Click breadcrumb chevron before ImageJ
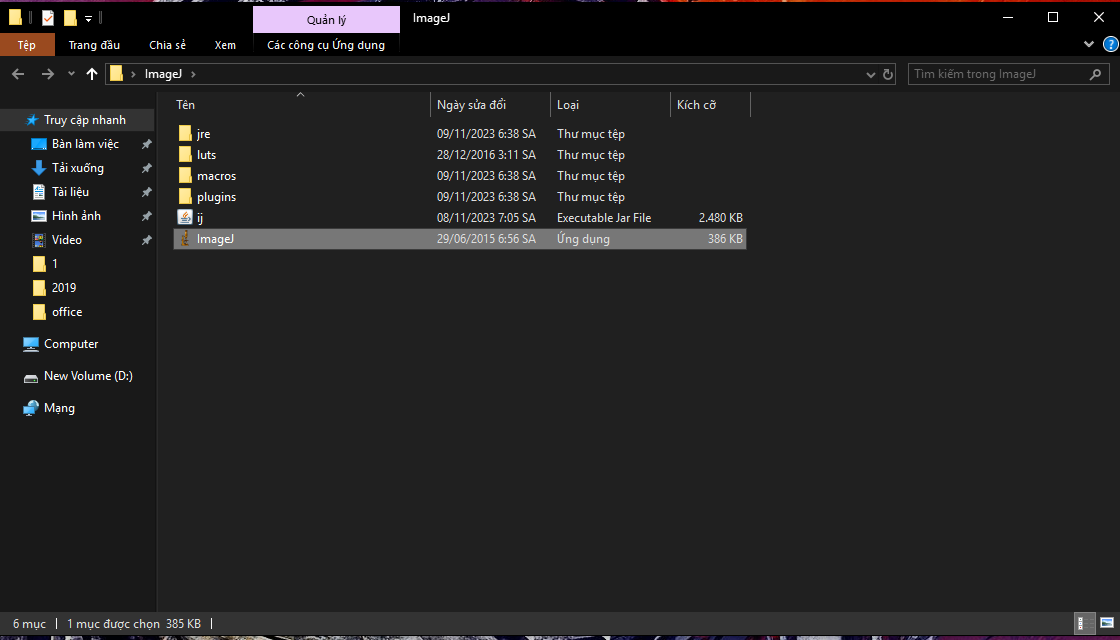The width and height of the screenshot is (1120, 640). point(134,74)
